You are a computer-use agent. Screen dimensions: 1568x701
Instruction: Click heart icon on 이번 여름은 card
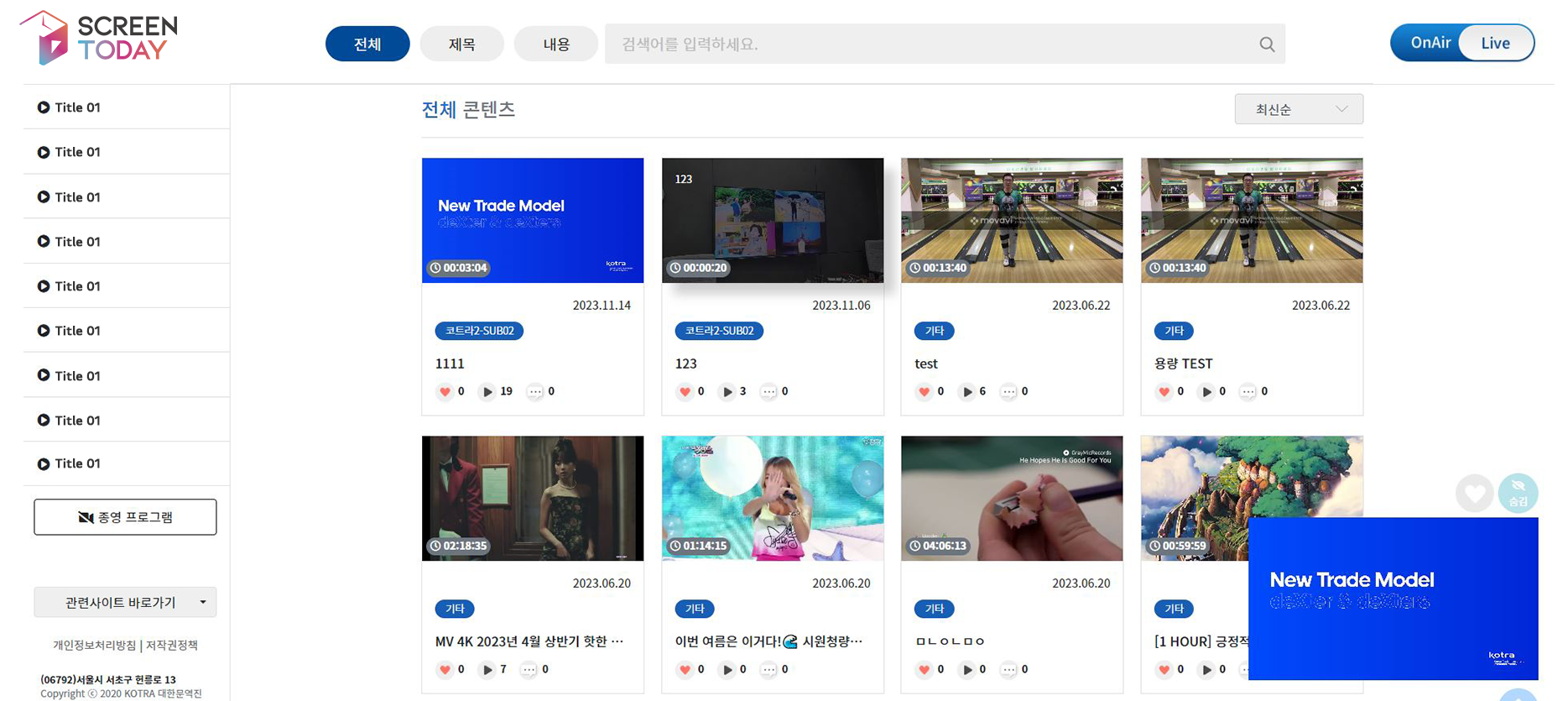click(685, 670)
